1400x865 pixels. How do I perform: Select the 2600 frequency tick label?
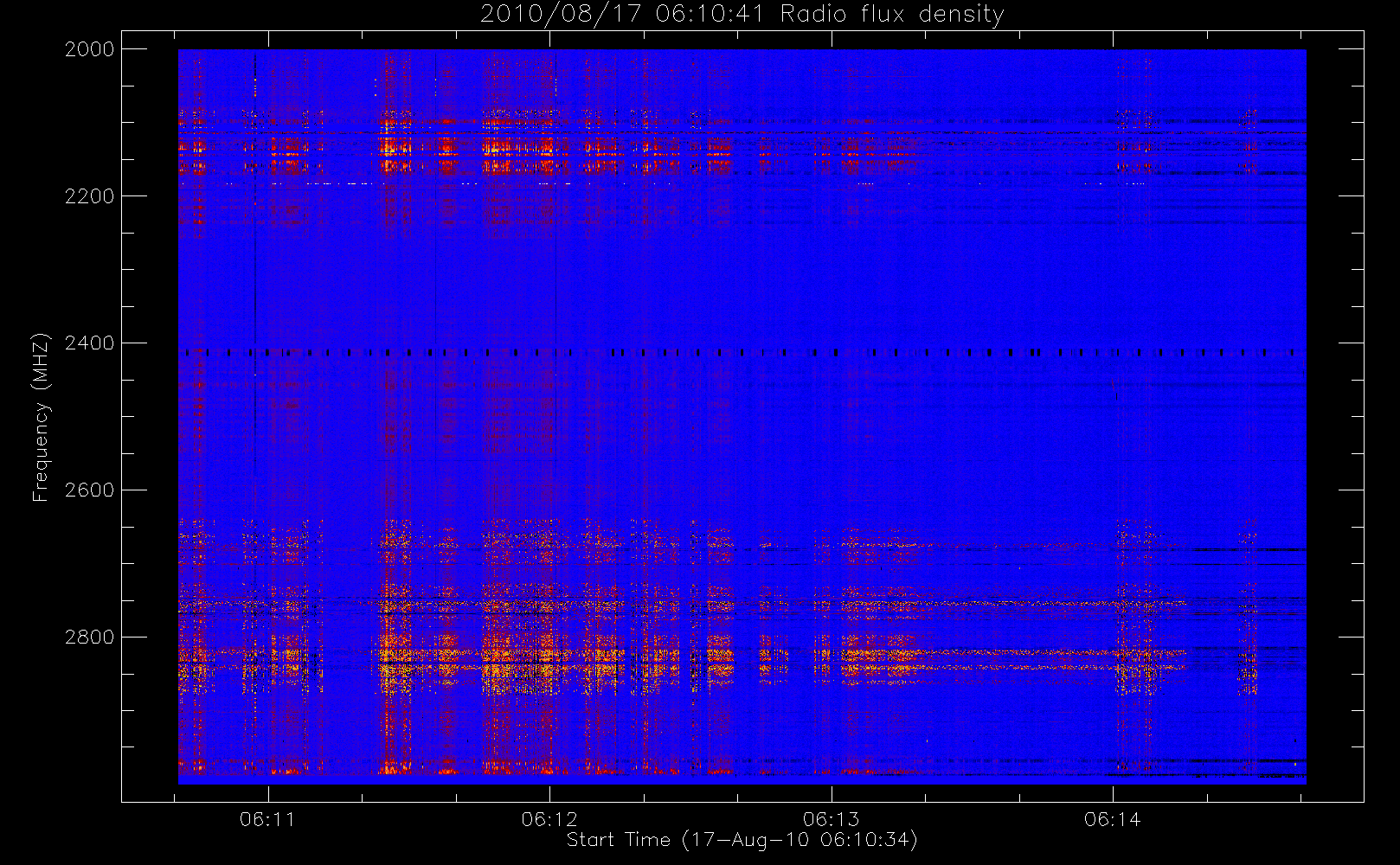[90, 490]
